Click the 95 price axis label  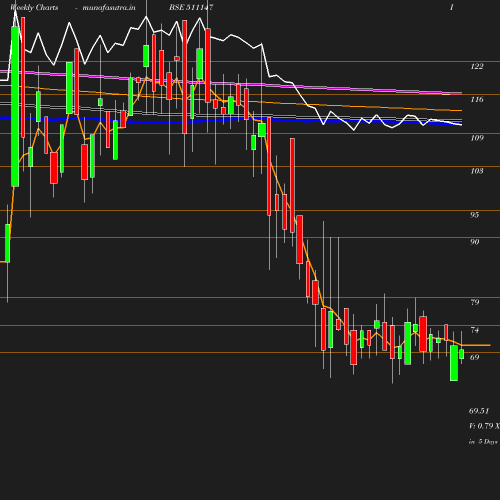click(475, 215)
